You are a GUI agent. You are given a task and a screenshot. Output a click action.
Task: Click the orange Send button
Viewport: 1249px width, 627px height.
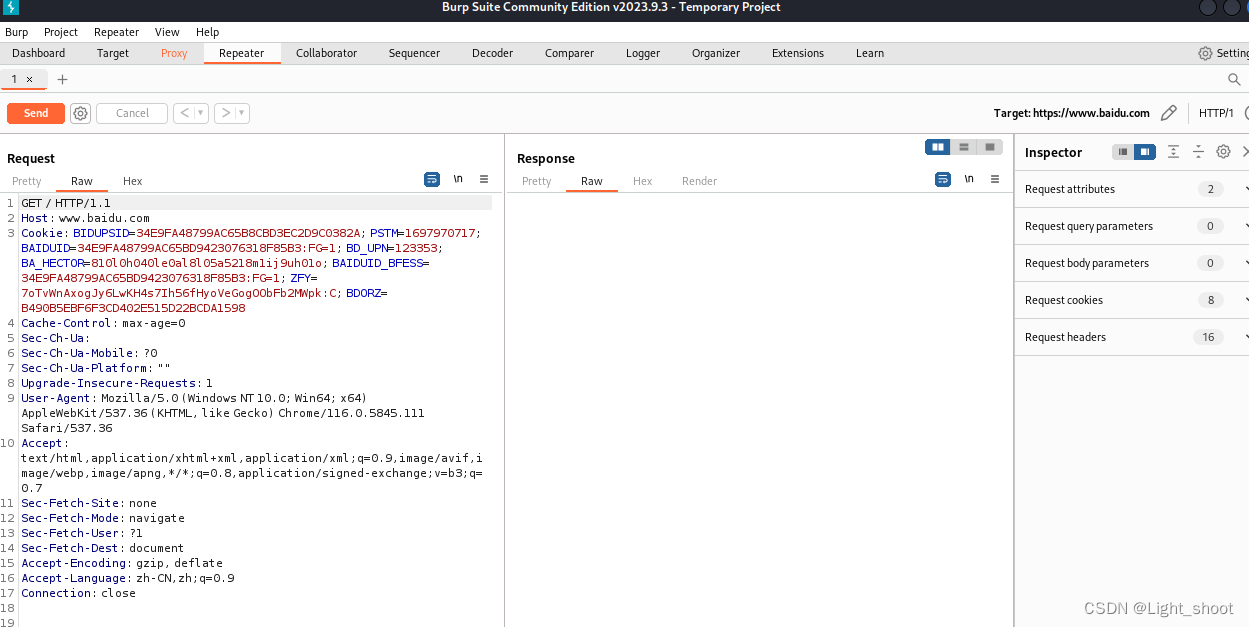[x=36, y=113]
